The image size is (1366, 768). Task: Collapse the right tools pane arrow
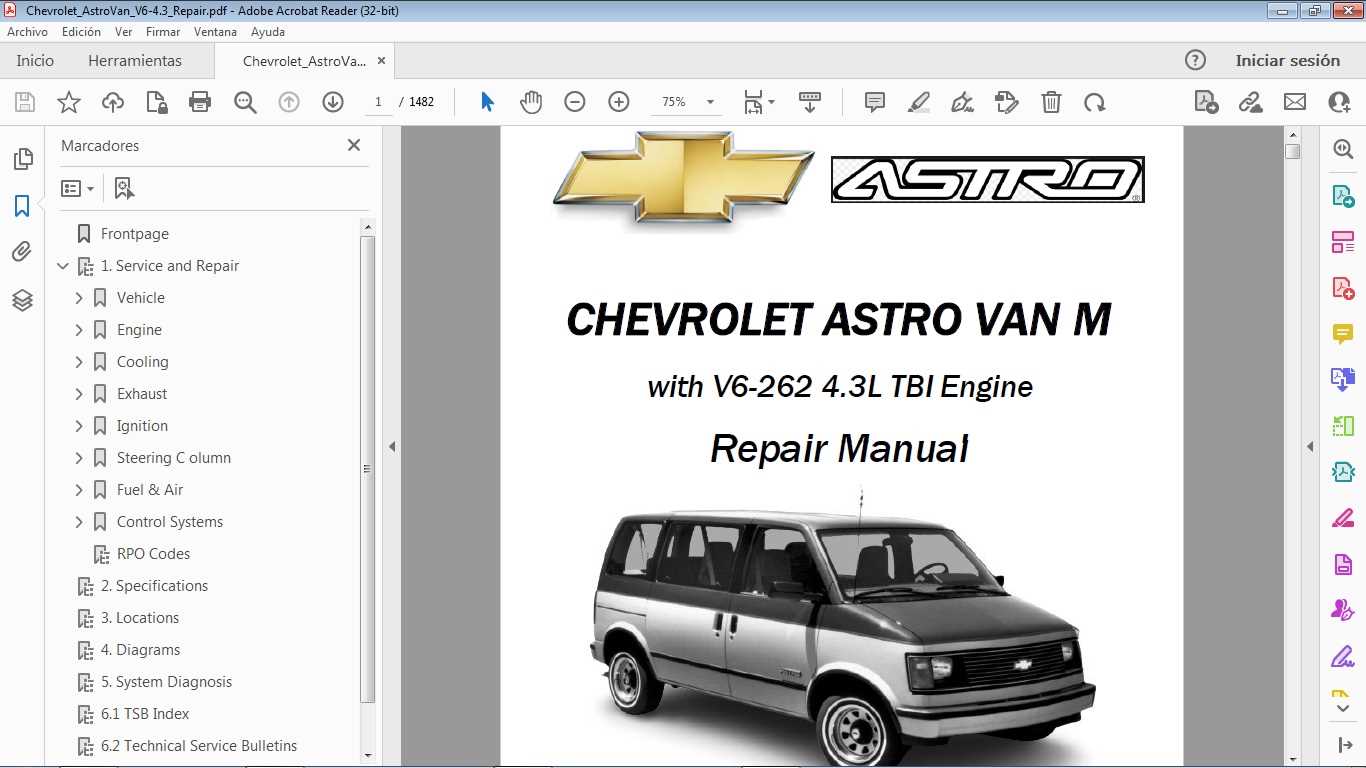point(1310,447)
